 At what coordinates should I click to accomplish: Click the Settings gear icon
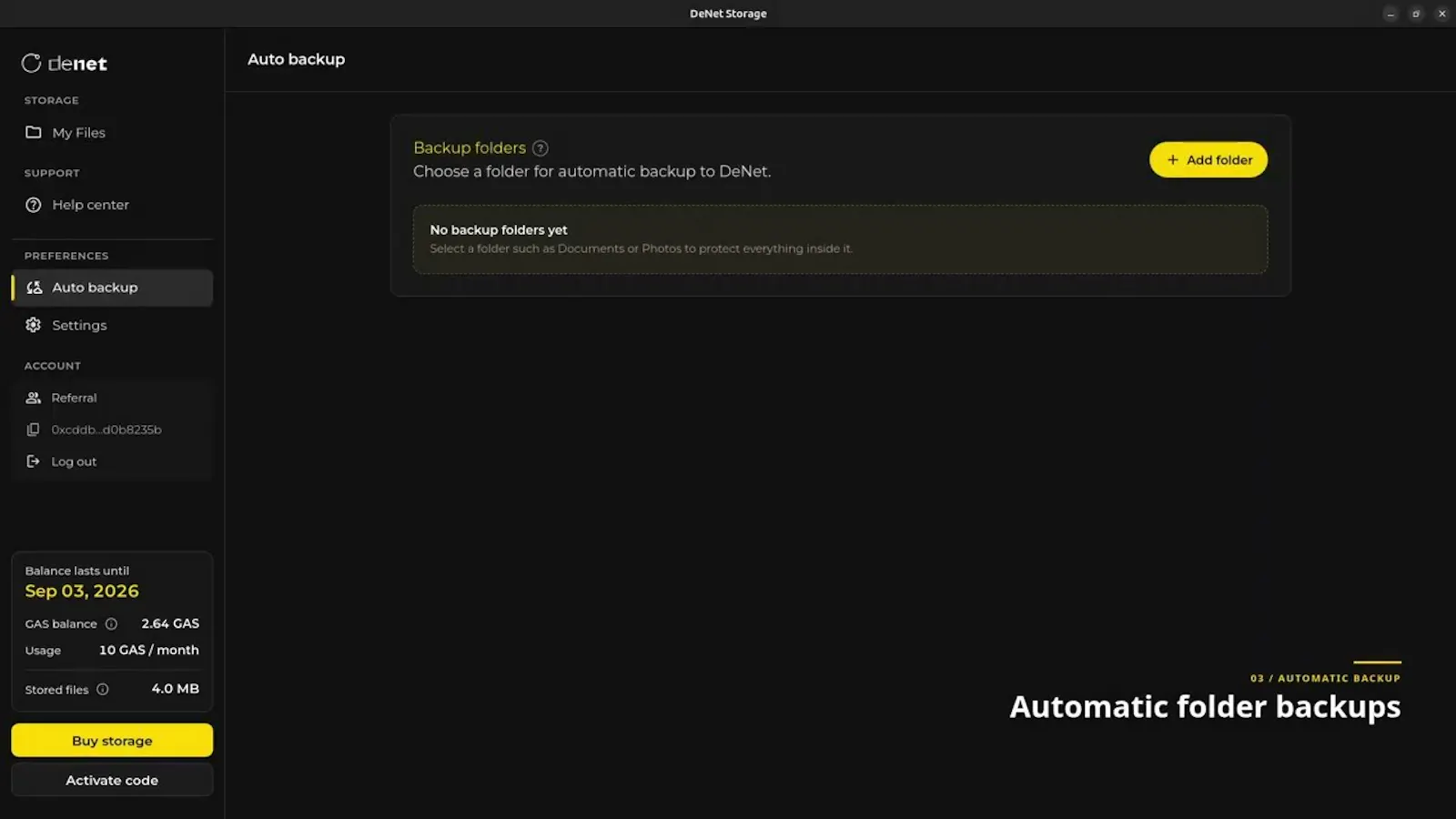click(x=34, y=325)
